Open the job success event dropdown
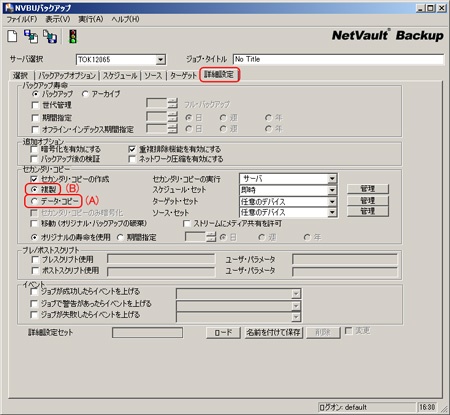The image size is (450, 415). (296, 294)
